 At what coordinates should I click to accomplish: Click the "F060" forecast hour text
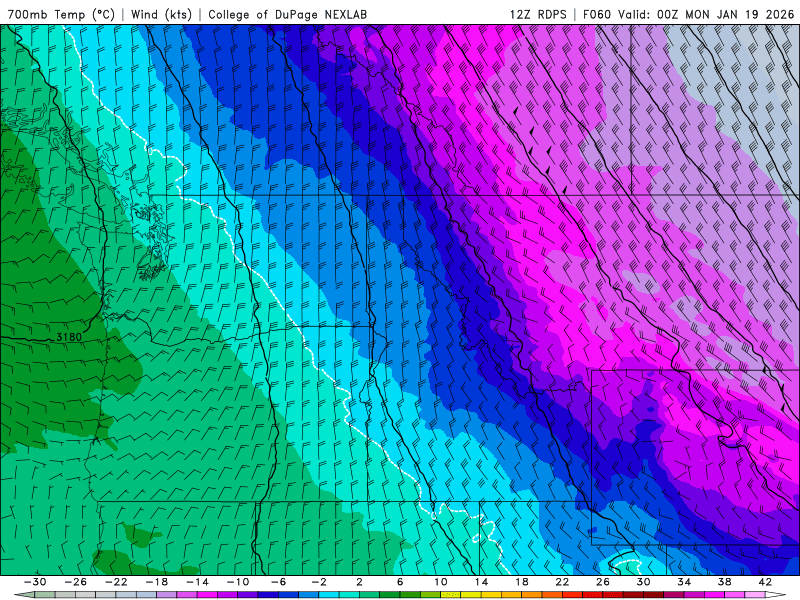596,14
